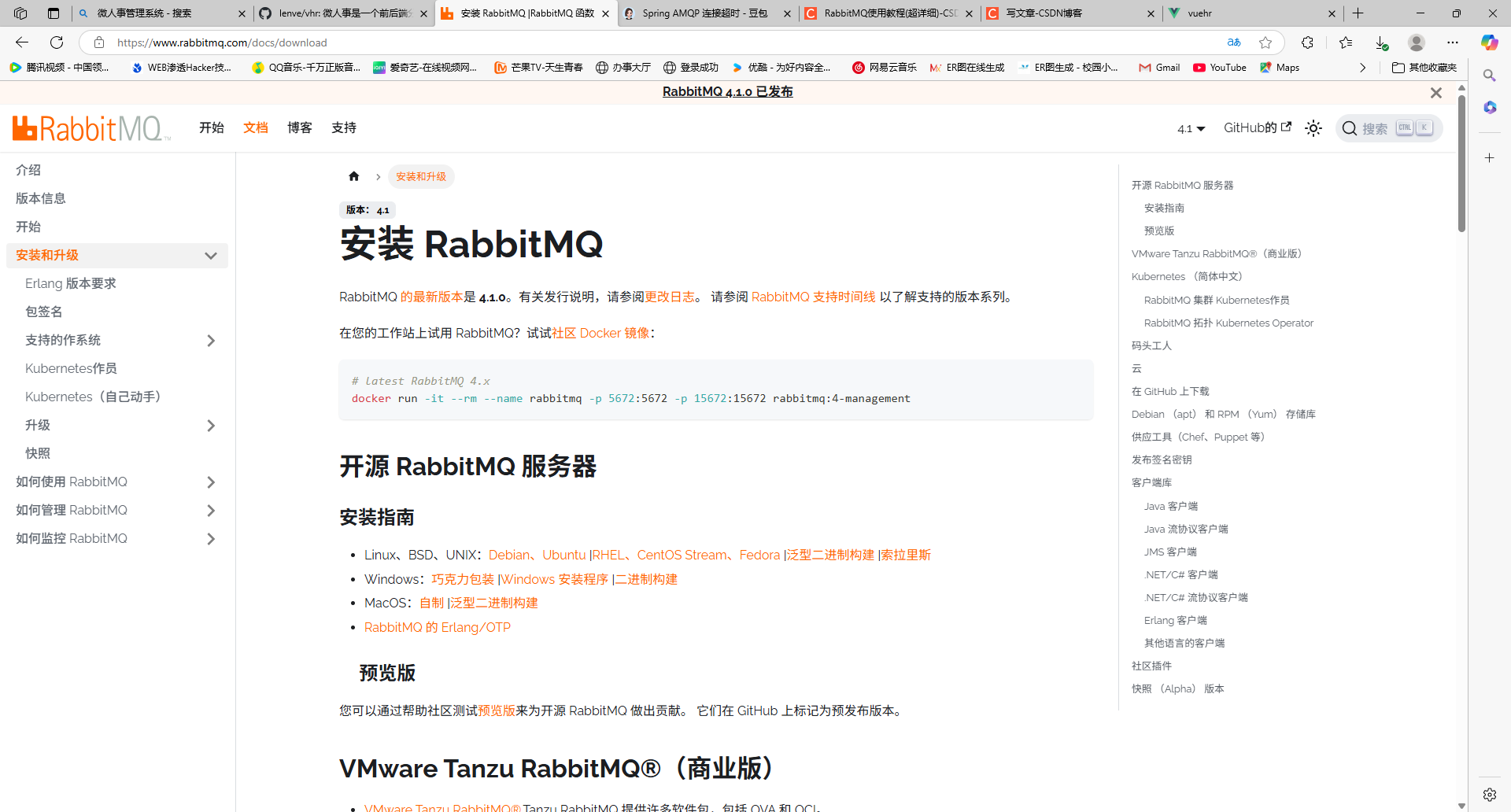Switch to the vuehr tab
Viewport: 1511px width, 812px height.
point(1251,13)
